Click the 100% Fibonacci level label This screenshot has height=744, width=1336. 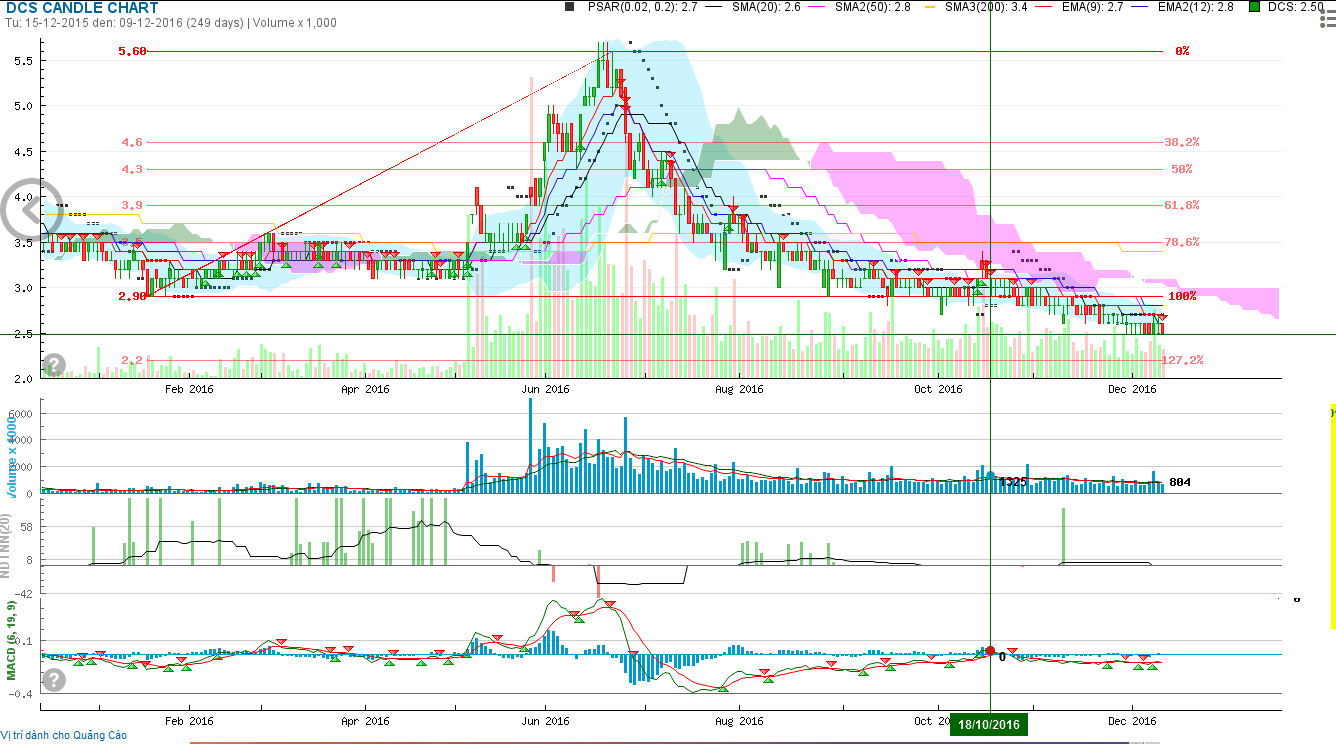tap(1182, 297)
